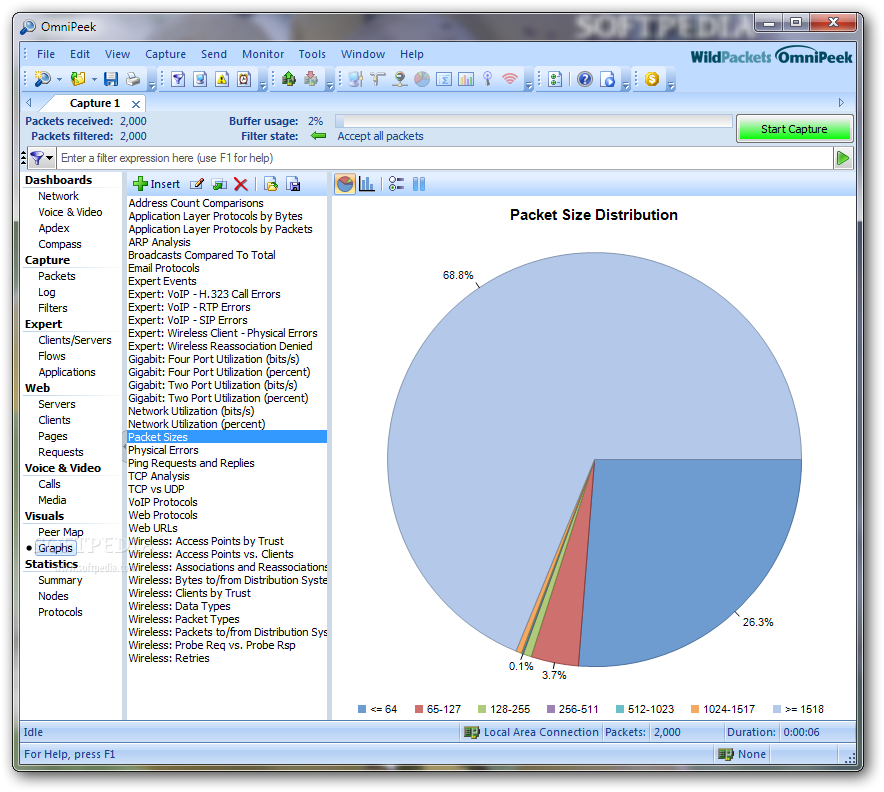Screen dimensions: 884x792
Task: Click the >= 1518 legend swatch
Action: coord(777,709)
